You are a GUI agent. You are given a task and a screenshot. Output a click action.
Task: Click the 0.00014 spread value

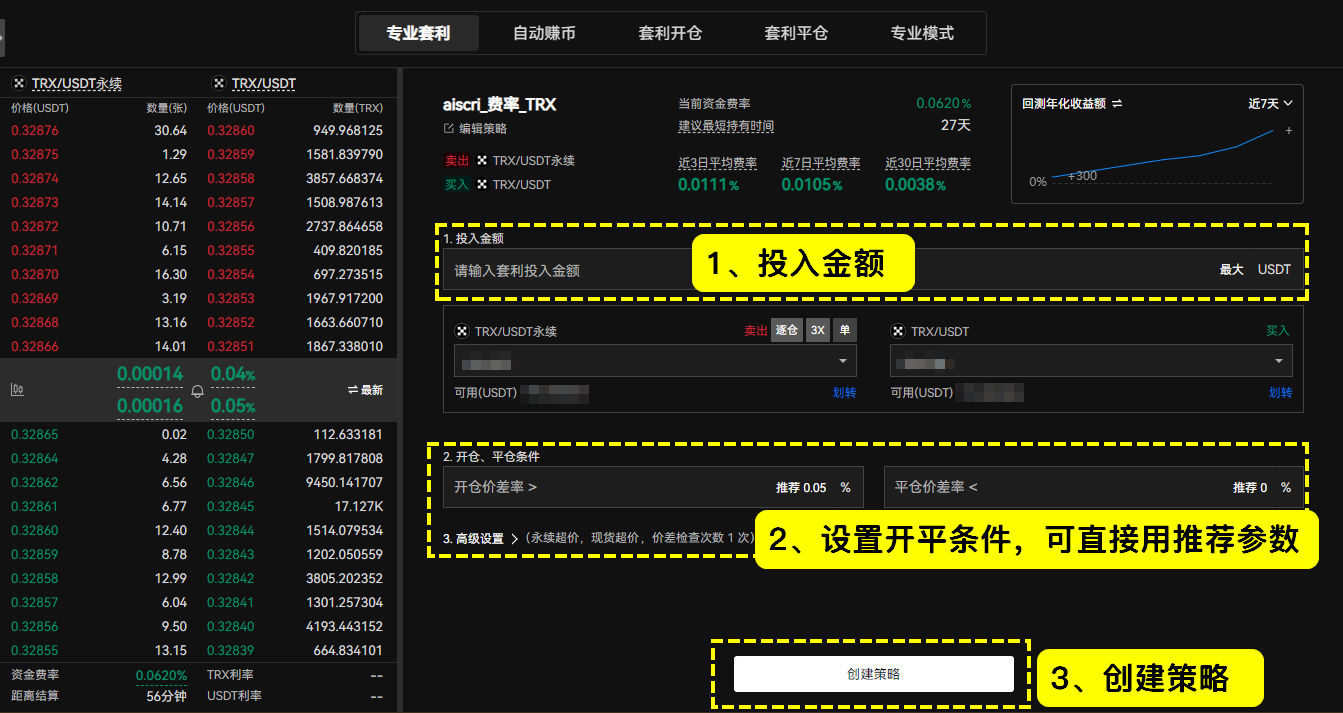click(150, 374)
